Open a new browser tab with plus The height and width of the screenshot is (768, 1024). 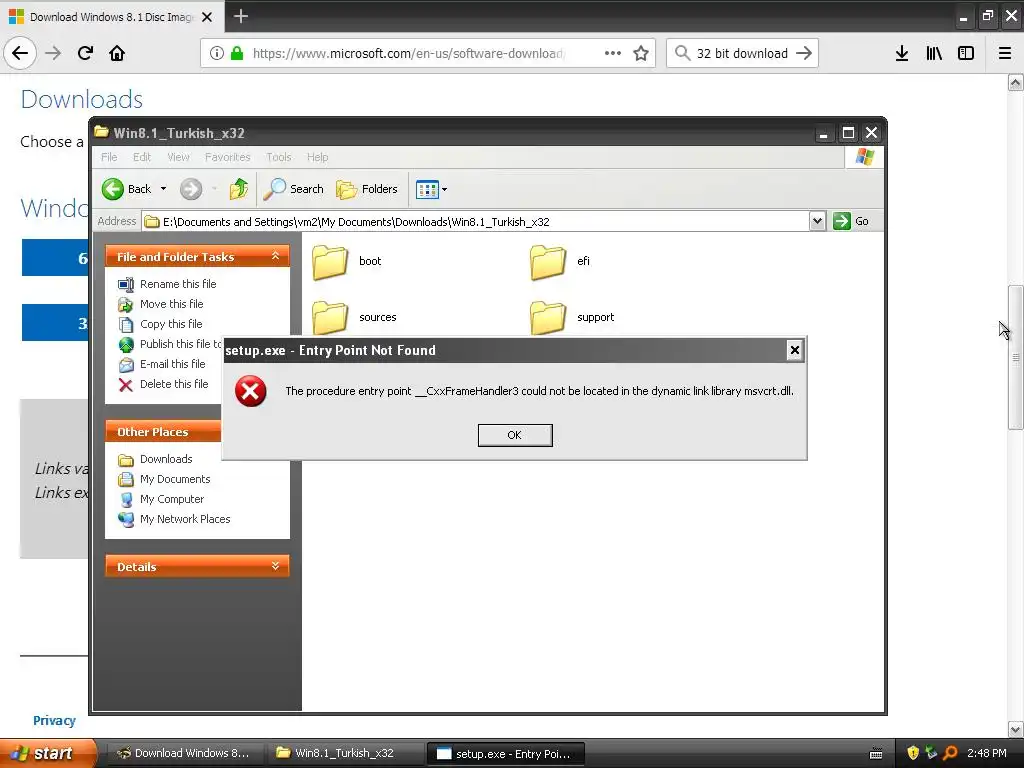coord(240,16)
